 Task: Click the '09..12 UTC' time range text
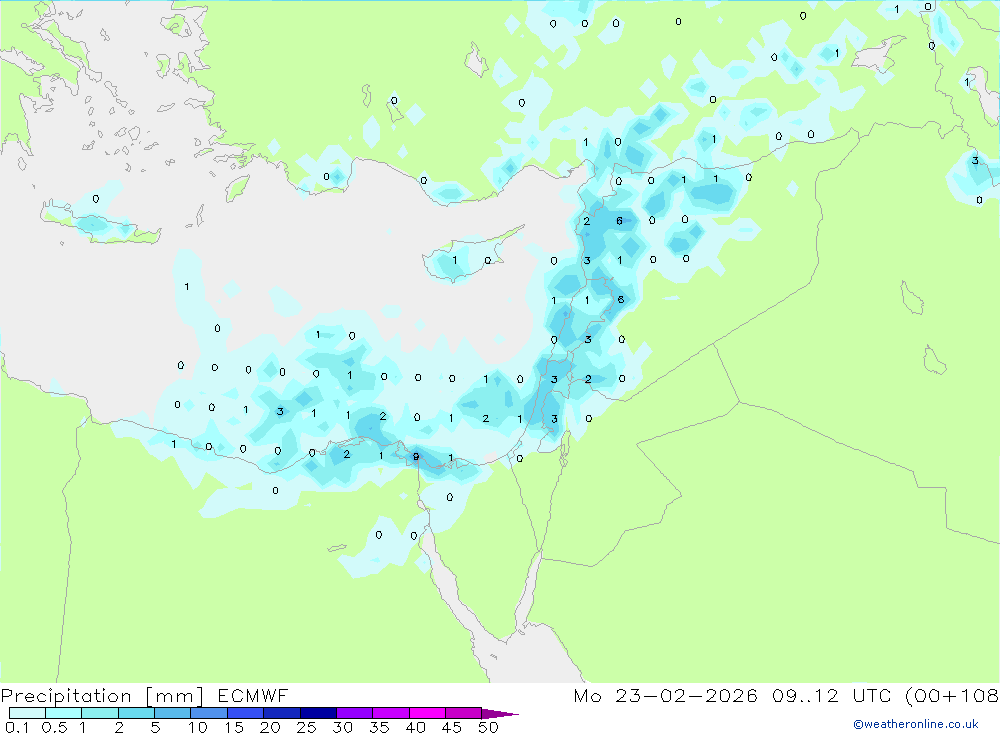pos(831,696)
